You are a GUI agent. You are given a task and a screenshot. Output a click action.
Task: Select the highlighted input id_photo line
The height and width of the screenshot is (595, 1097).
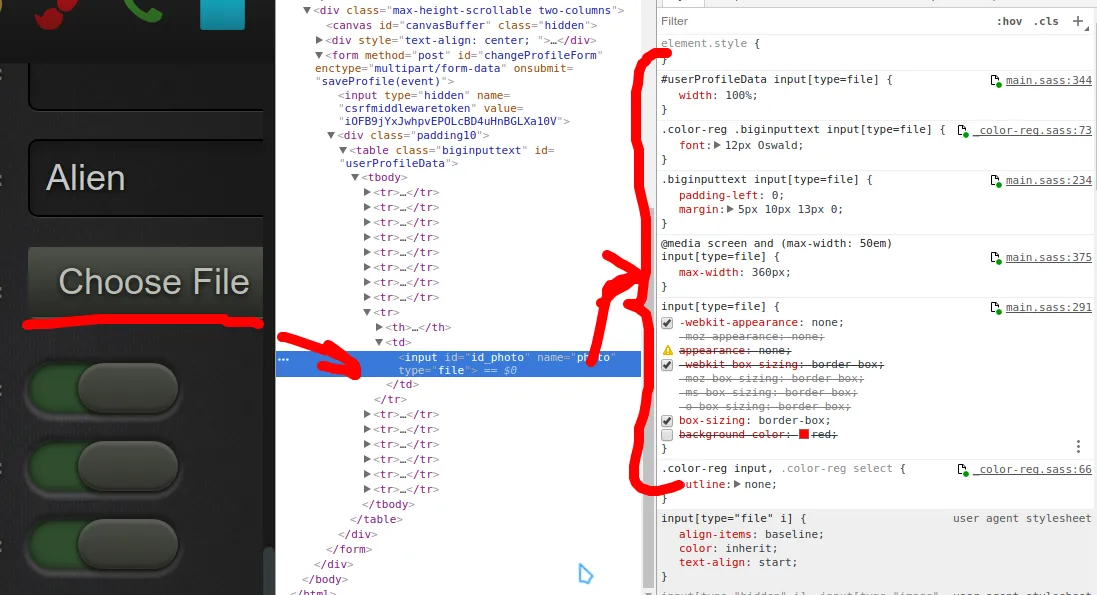click(458, 363)
